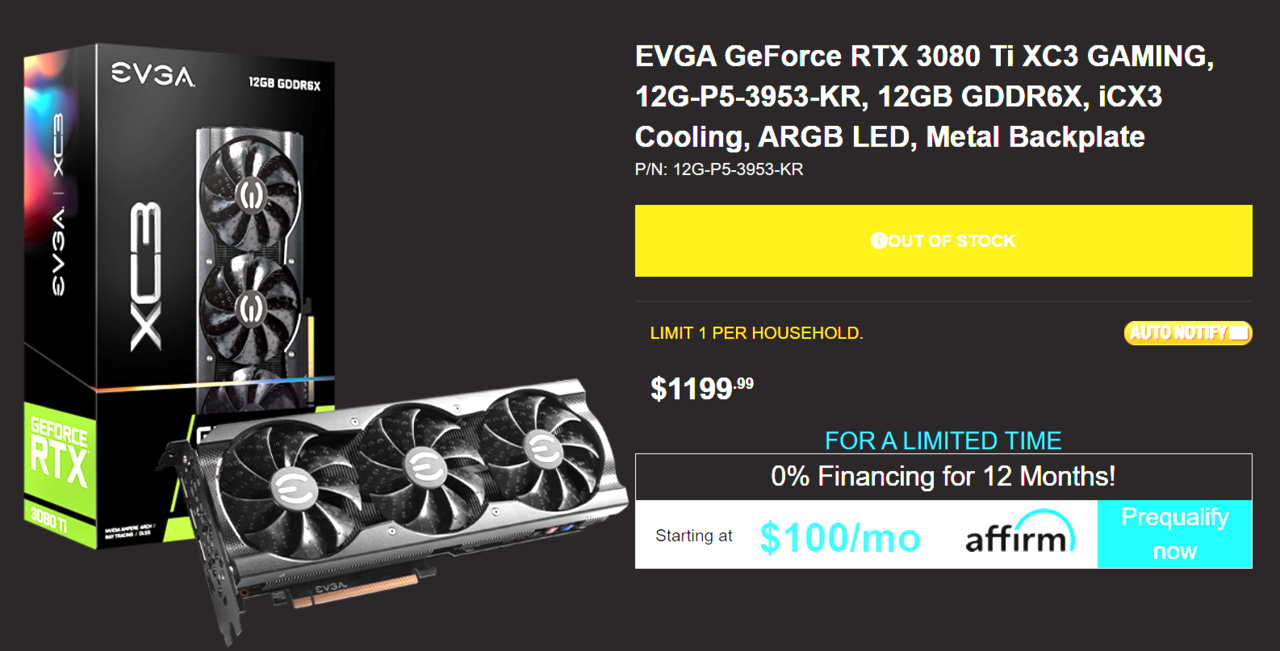1280x651 pixels.
Task: Select the P/N 12G-P5-3953-KR text
Action: [x=719, y=170]
